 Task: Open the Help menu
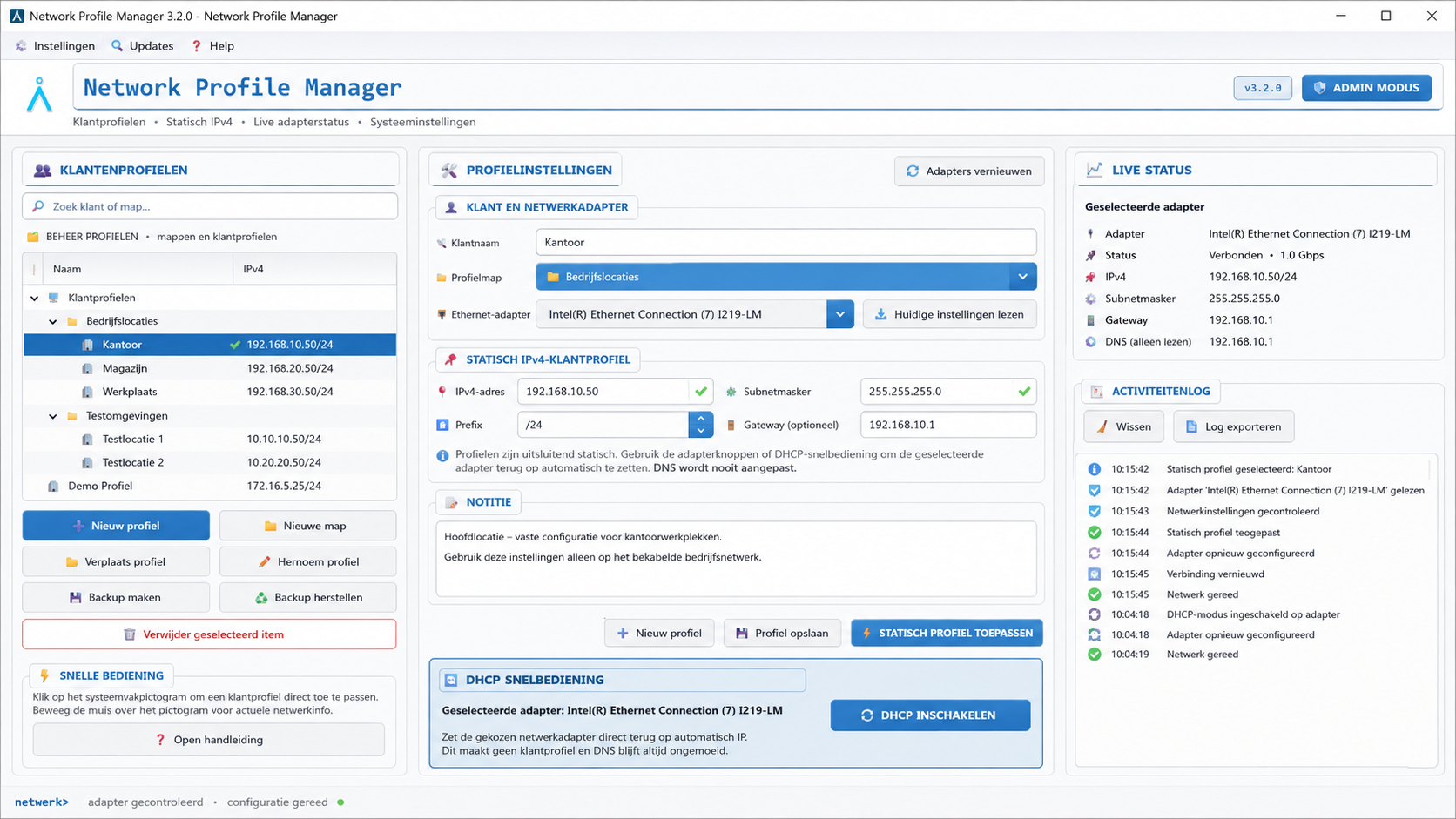click(212, 46)
